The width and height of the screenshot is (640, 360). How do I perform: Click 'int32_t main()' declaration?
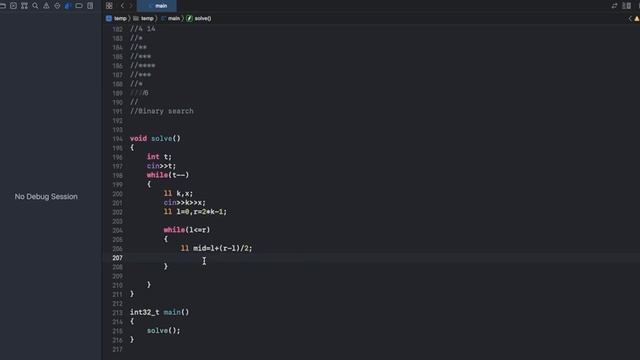pyautogui.click(x=160, y=312)
